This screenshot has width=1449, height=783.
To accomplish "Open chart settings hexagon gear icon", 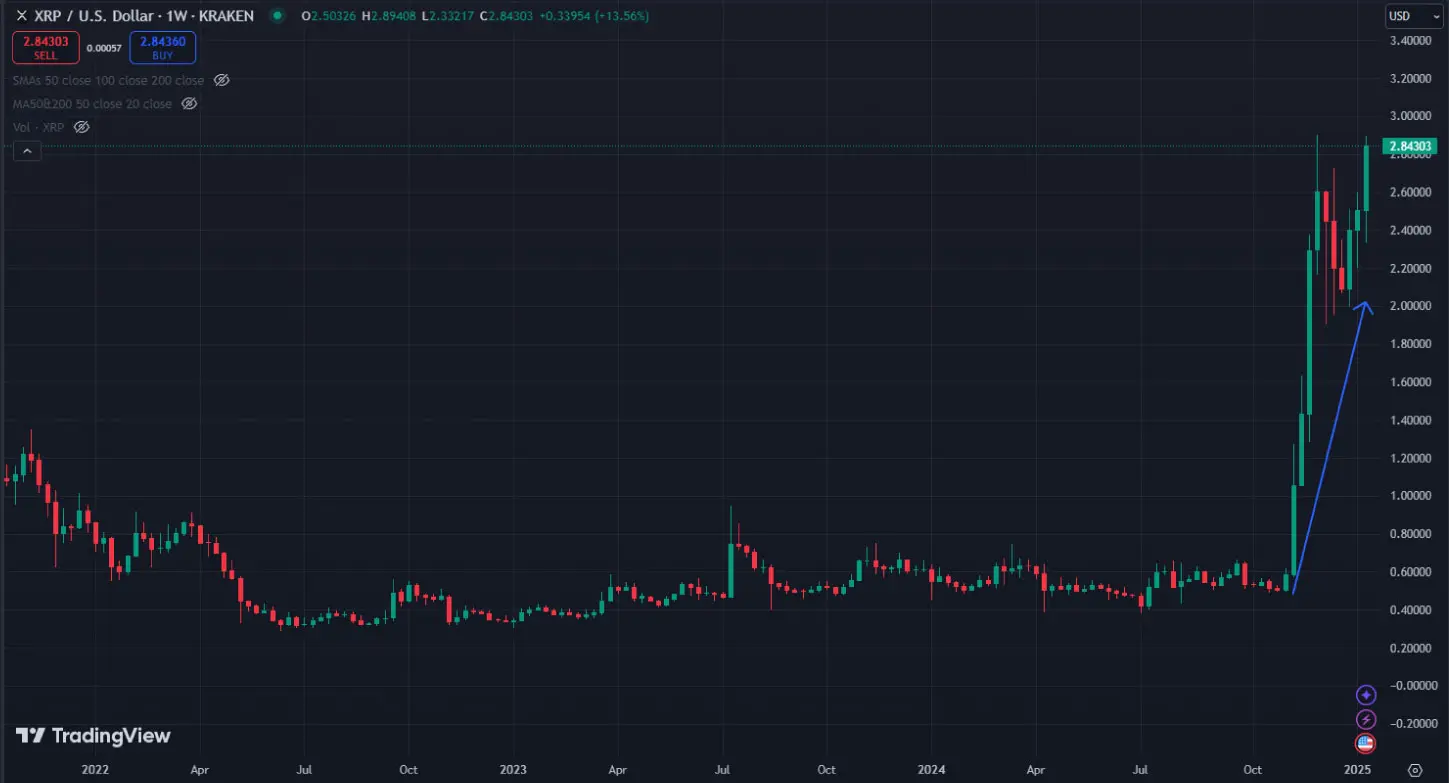I will coord(1413,770).
